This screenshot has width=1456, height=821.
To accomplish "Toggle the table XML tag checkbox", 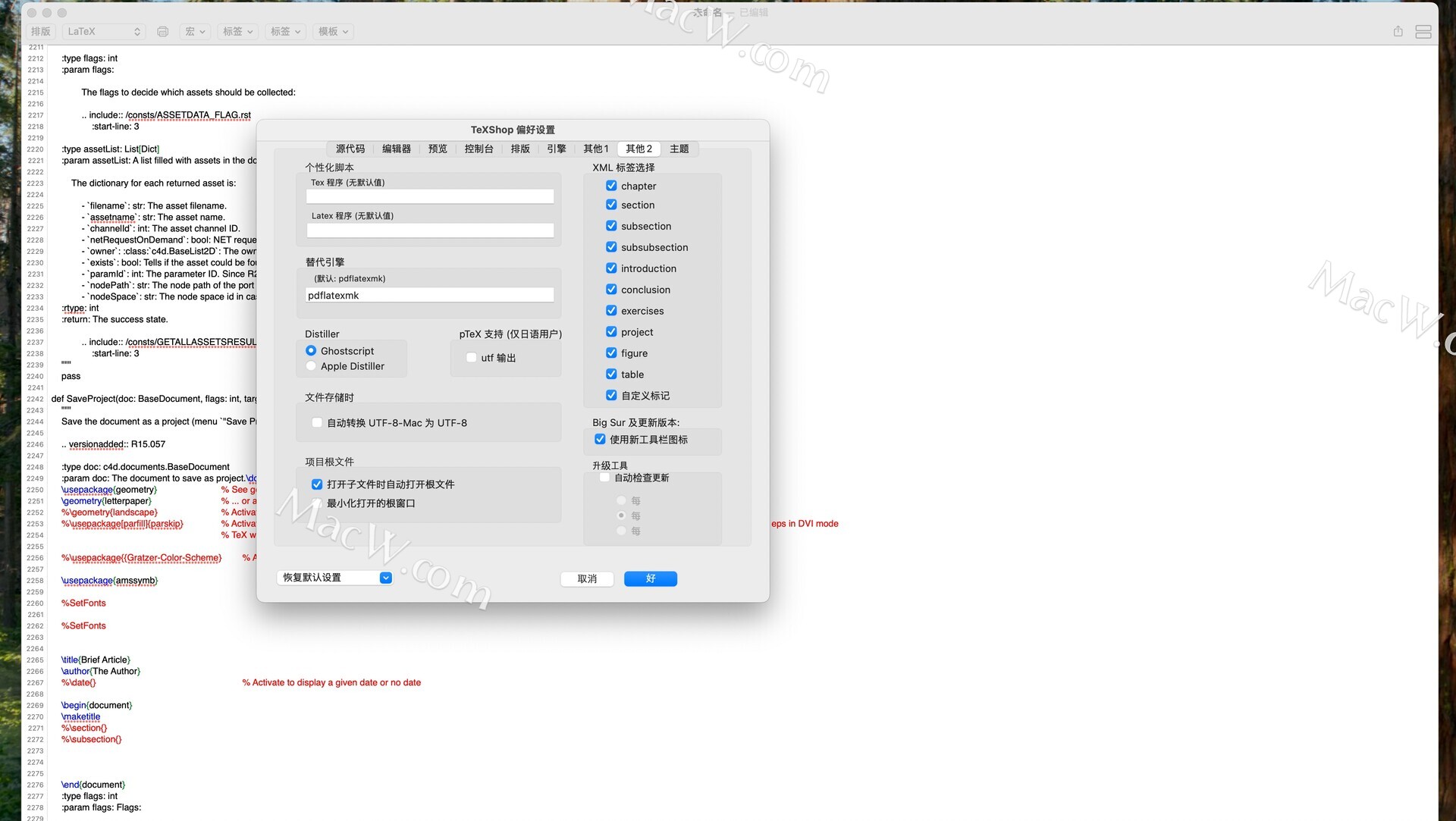I will 611,374.
